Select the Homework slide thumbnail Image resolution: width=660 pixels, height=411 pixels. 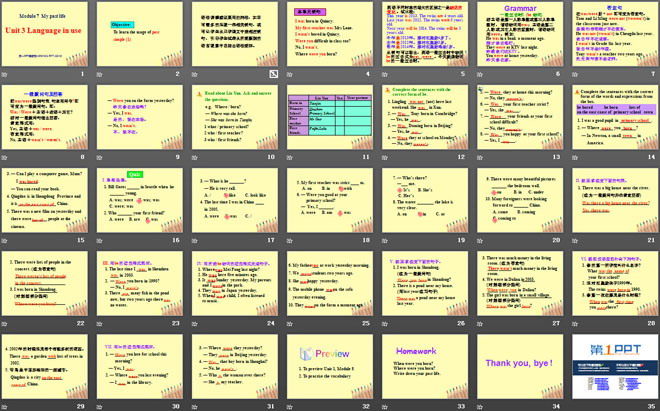pos(425,366)
